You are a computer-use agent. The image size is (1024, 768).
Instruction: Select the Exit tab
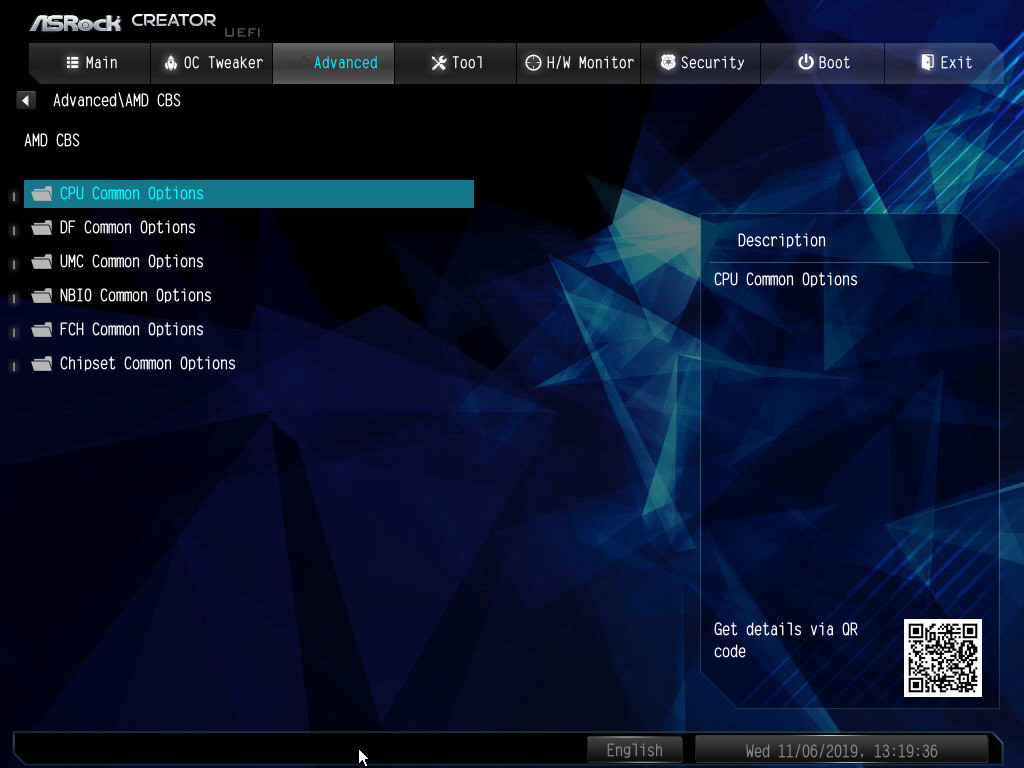(x=945, y=63)
